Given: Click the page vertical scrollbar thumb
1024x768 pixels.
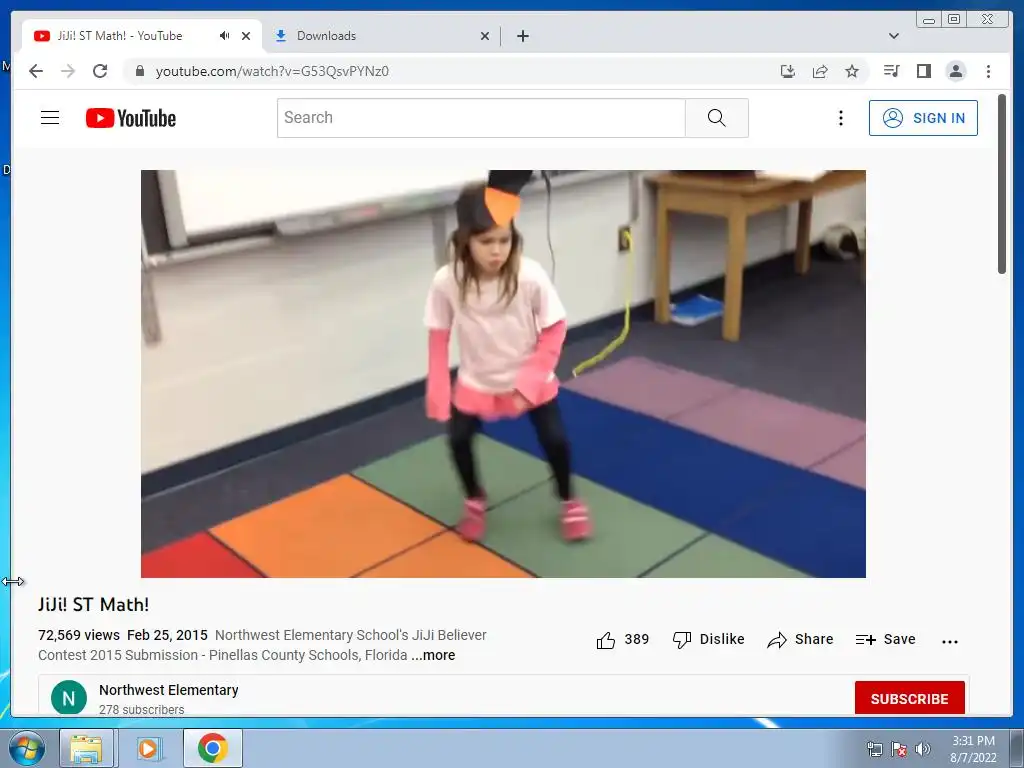Looking at the screenshot, I should click(x=1002, y=184).
